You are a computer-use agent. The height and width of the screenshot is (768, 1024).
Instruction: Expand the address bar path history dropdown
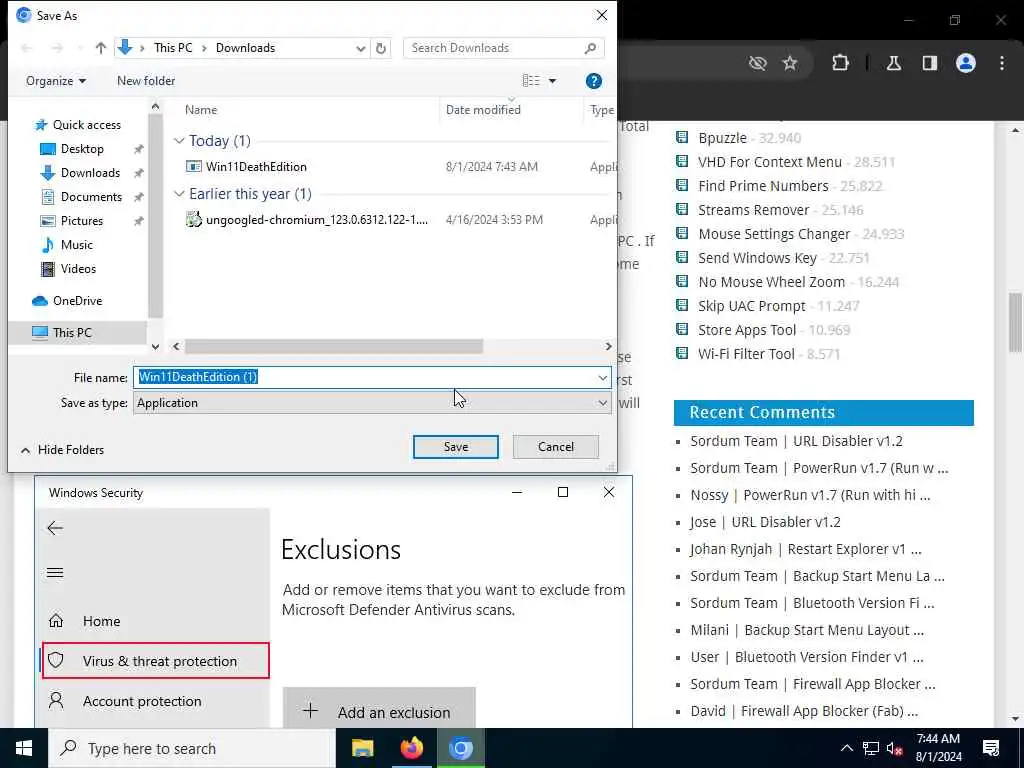[x=360, y=48]
